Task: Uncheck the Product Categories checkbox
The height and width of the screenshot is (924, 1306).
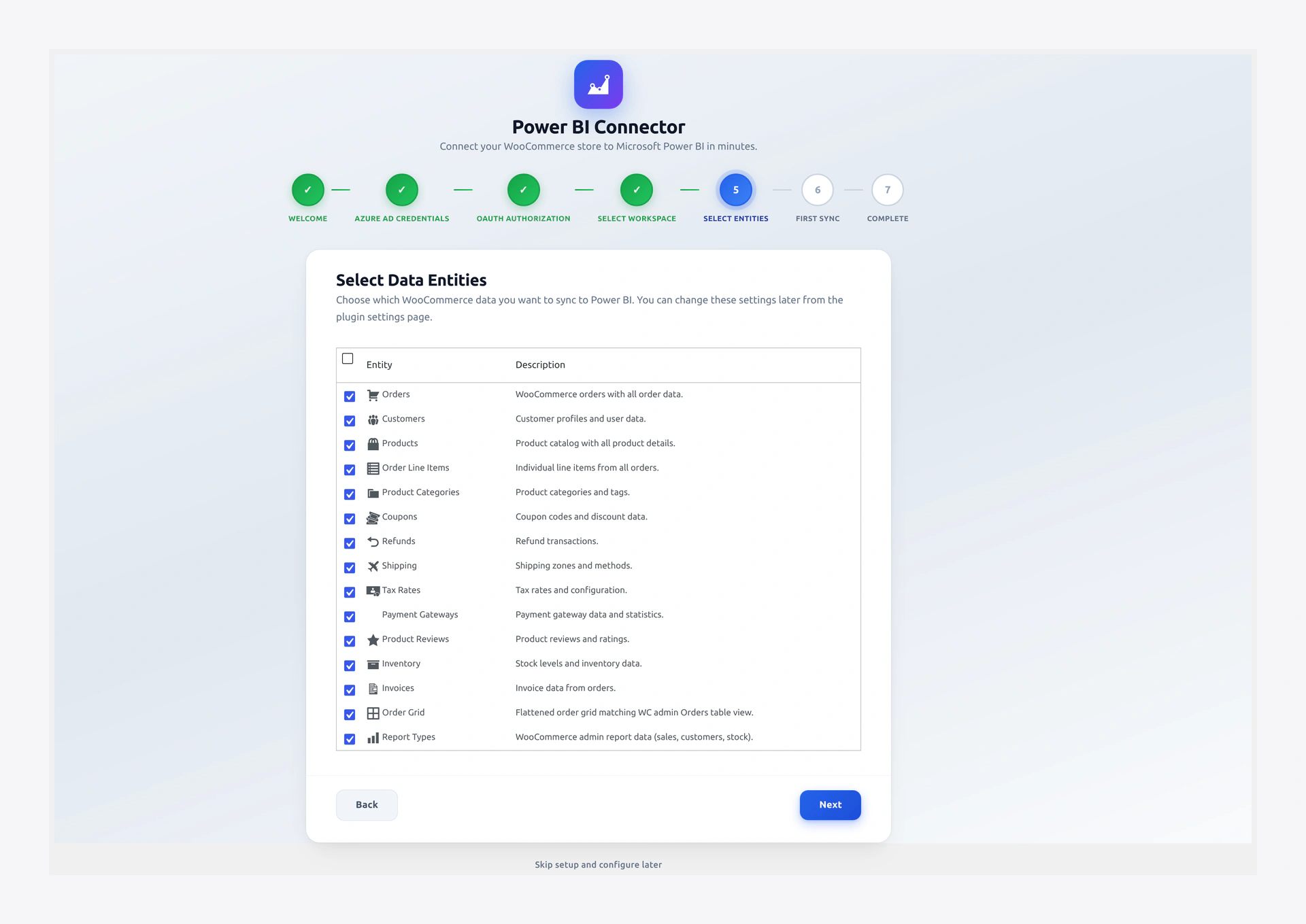Action: (350, 494)
